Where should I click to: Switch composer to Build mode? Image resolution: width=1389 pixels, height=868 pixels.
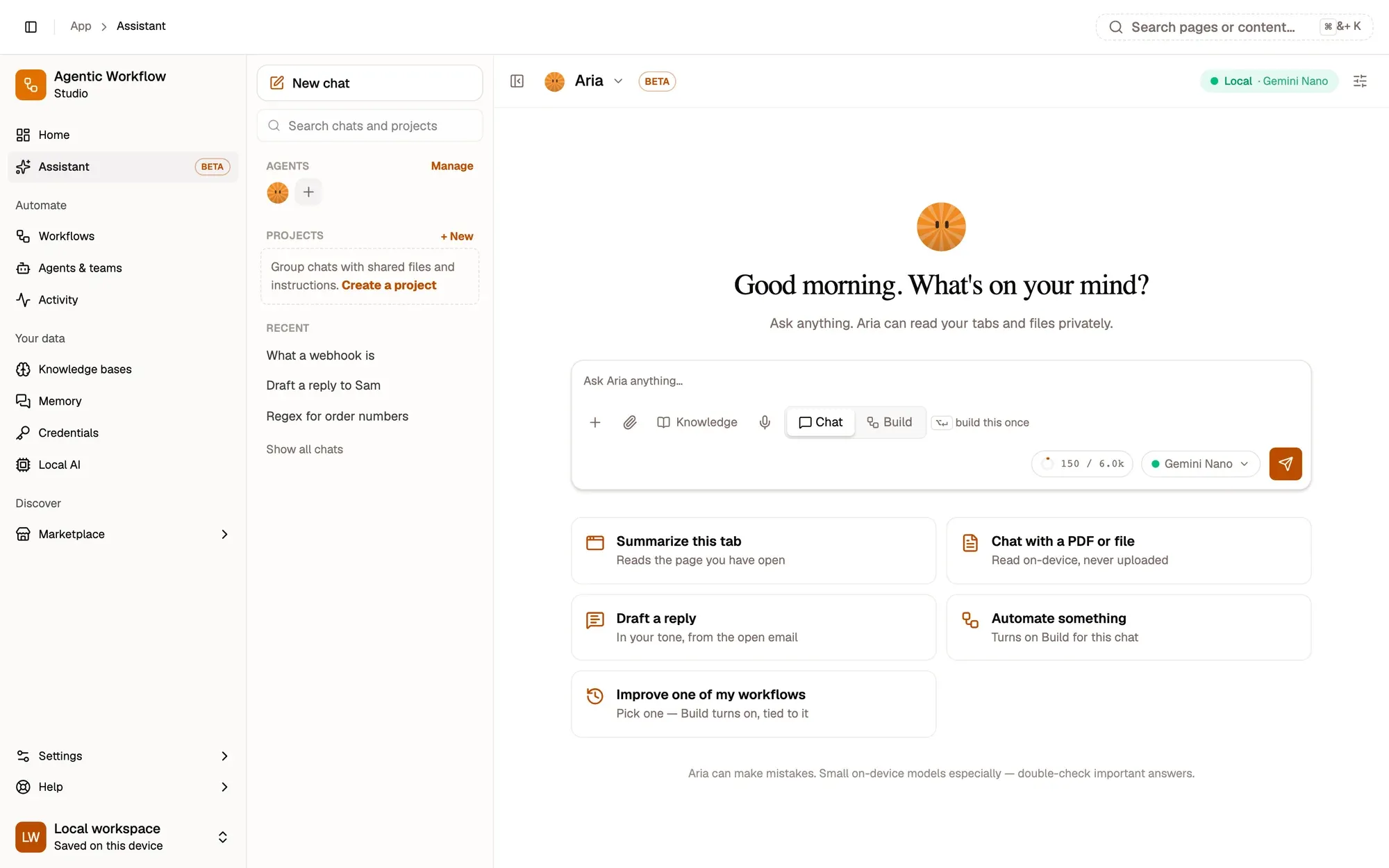coord(890,423)
